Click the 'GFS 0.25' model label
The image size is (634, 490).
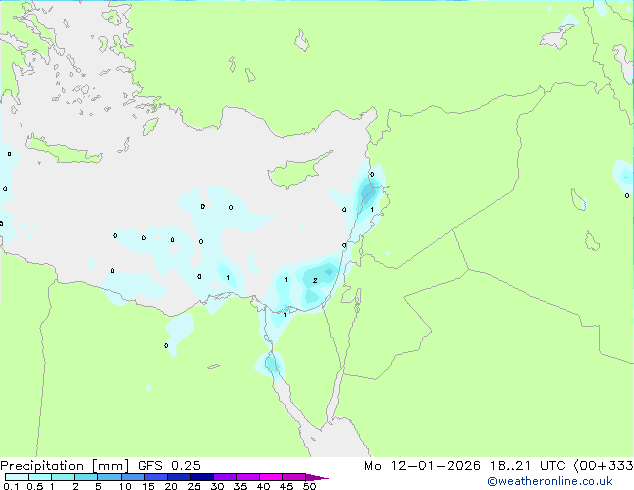169,466
